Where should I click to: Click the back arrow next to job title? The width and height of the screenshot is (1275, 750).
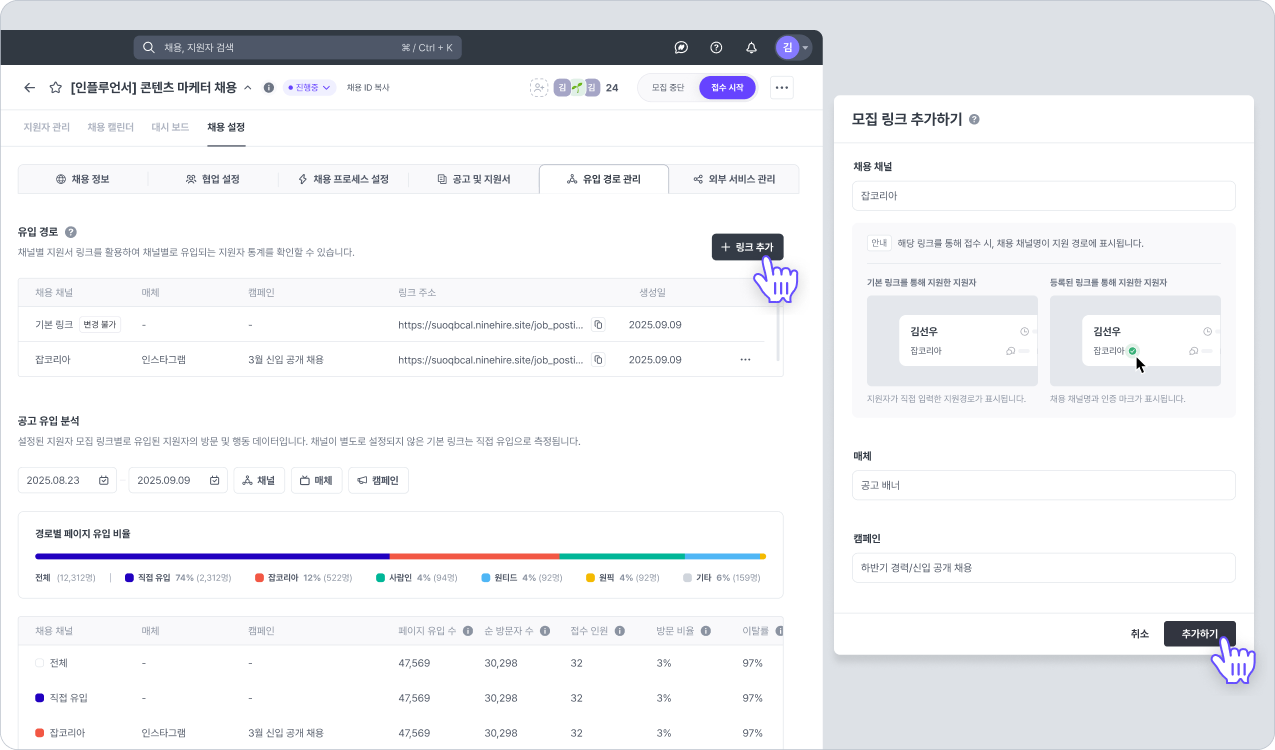29,88
